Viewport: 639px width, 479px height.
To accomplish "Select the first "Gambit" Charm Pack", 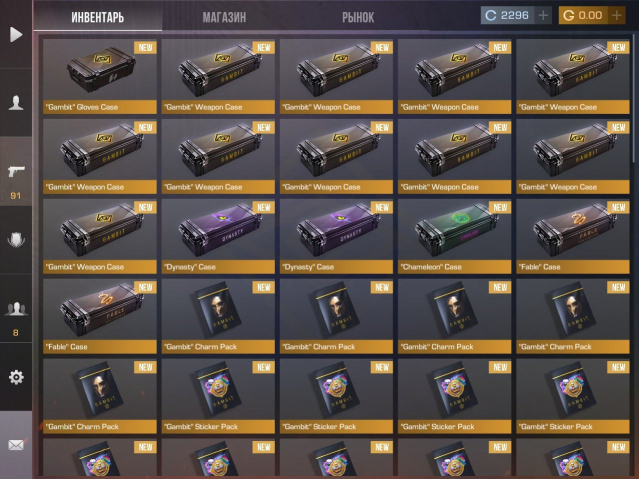I will (x=218, y=316).
